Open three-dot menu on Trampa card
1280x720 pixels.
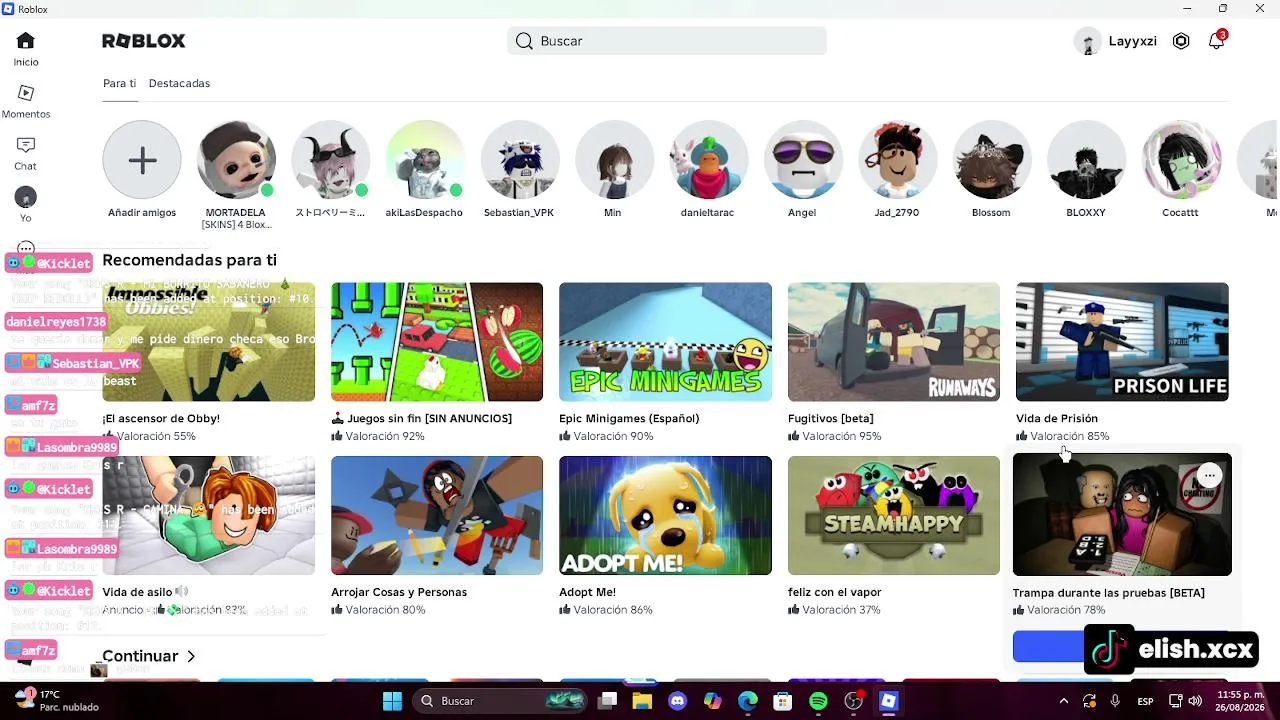click(x=1210, y=476)
